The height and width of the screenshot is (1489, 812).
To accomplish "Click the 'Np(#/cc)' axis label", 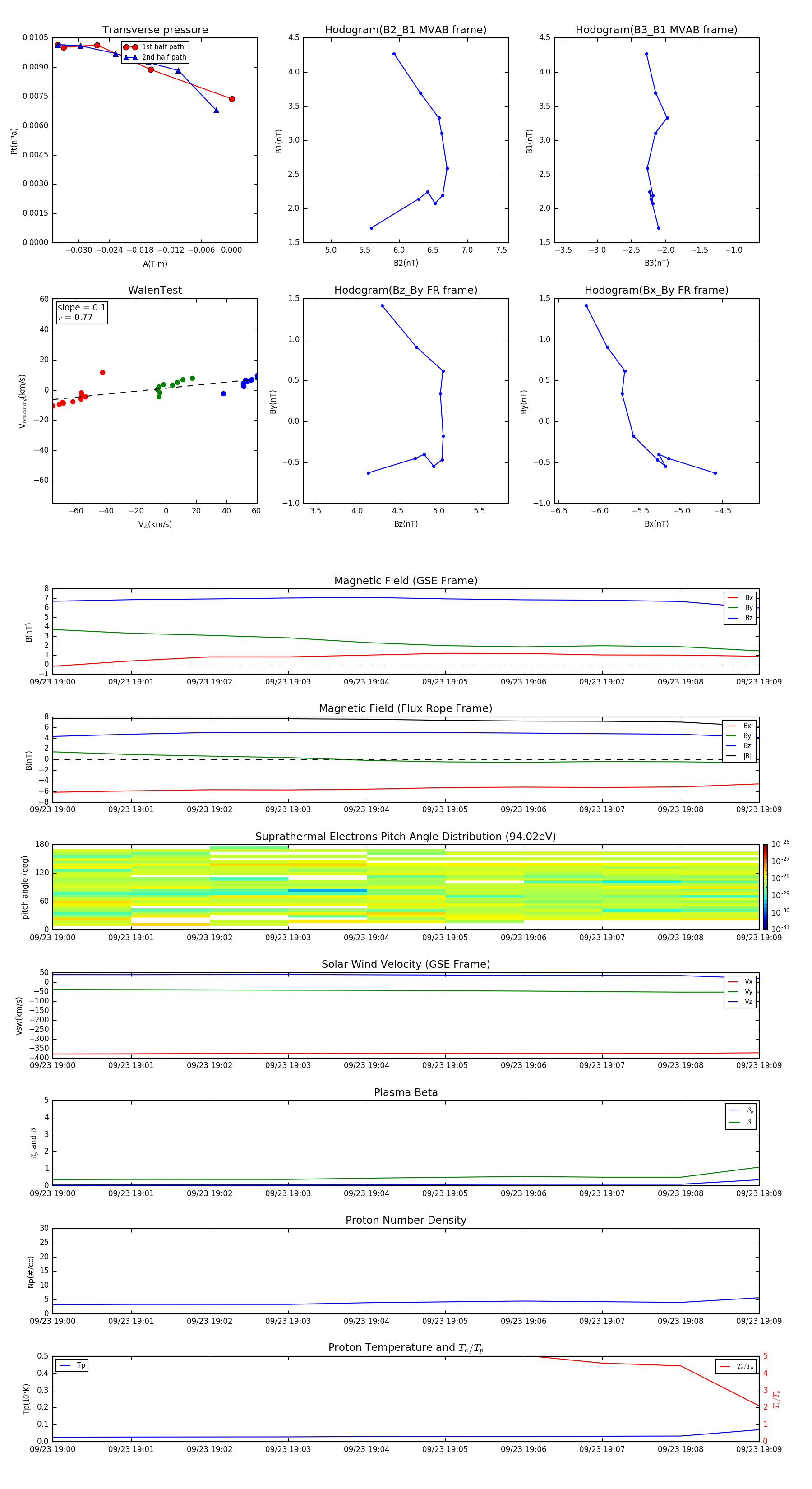I will click(x=31, y=1272).
